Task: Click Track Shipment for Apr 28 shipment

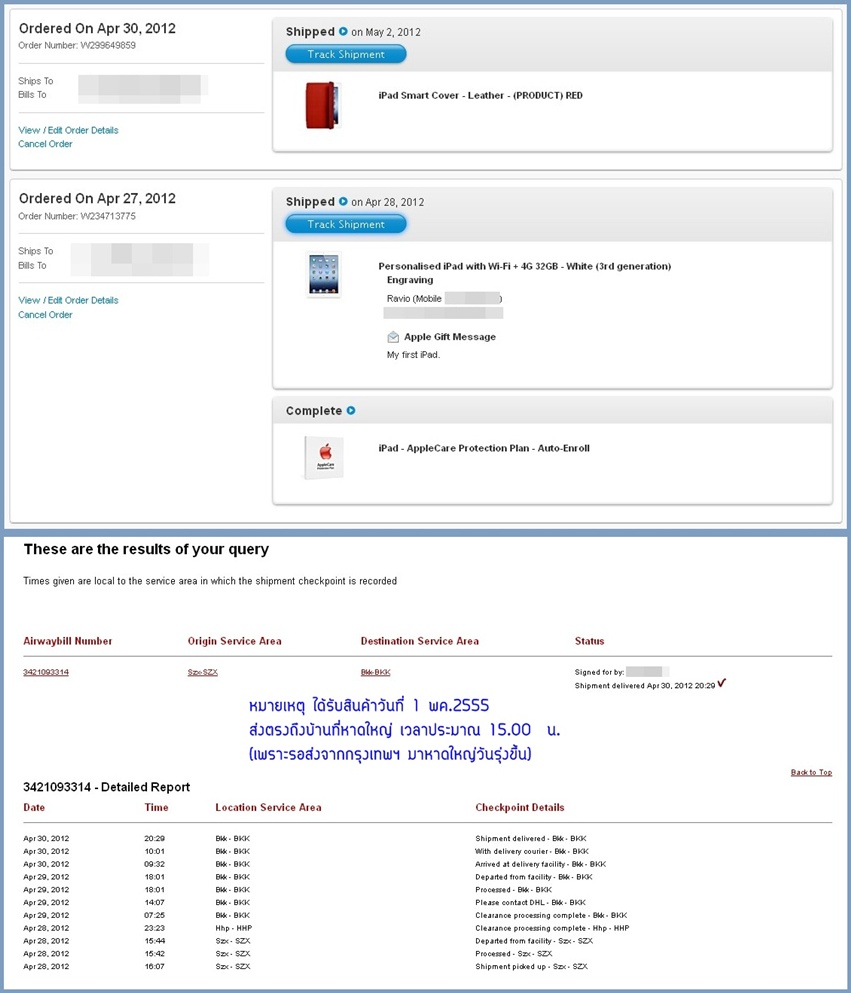Action: (346, 224)
